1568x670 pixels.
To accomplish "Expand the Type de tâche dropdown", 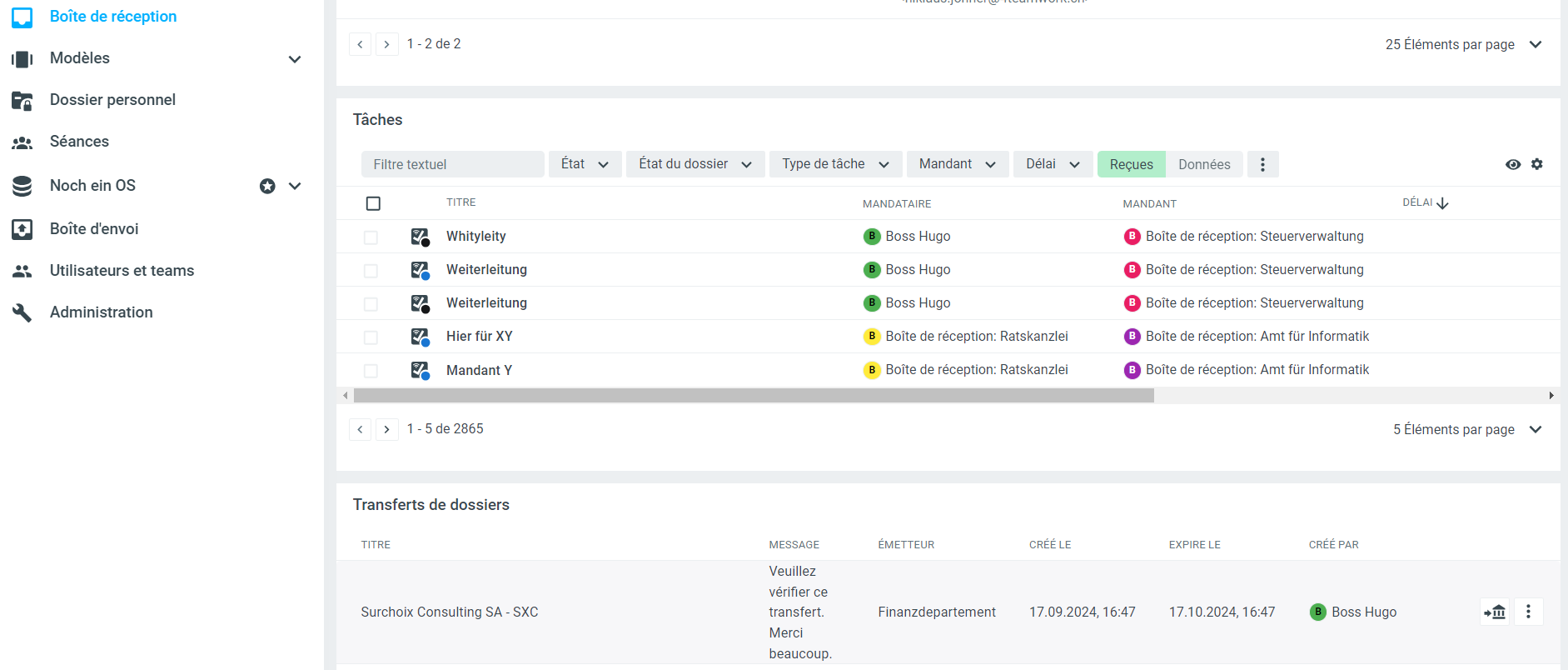I will point(835,164).
